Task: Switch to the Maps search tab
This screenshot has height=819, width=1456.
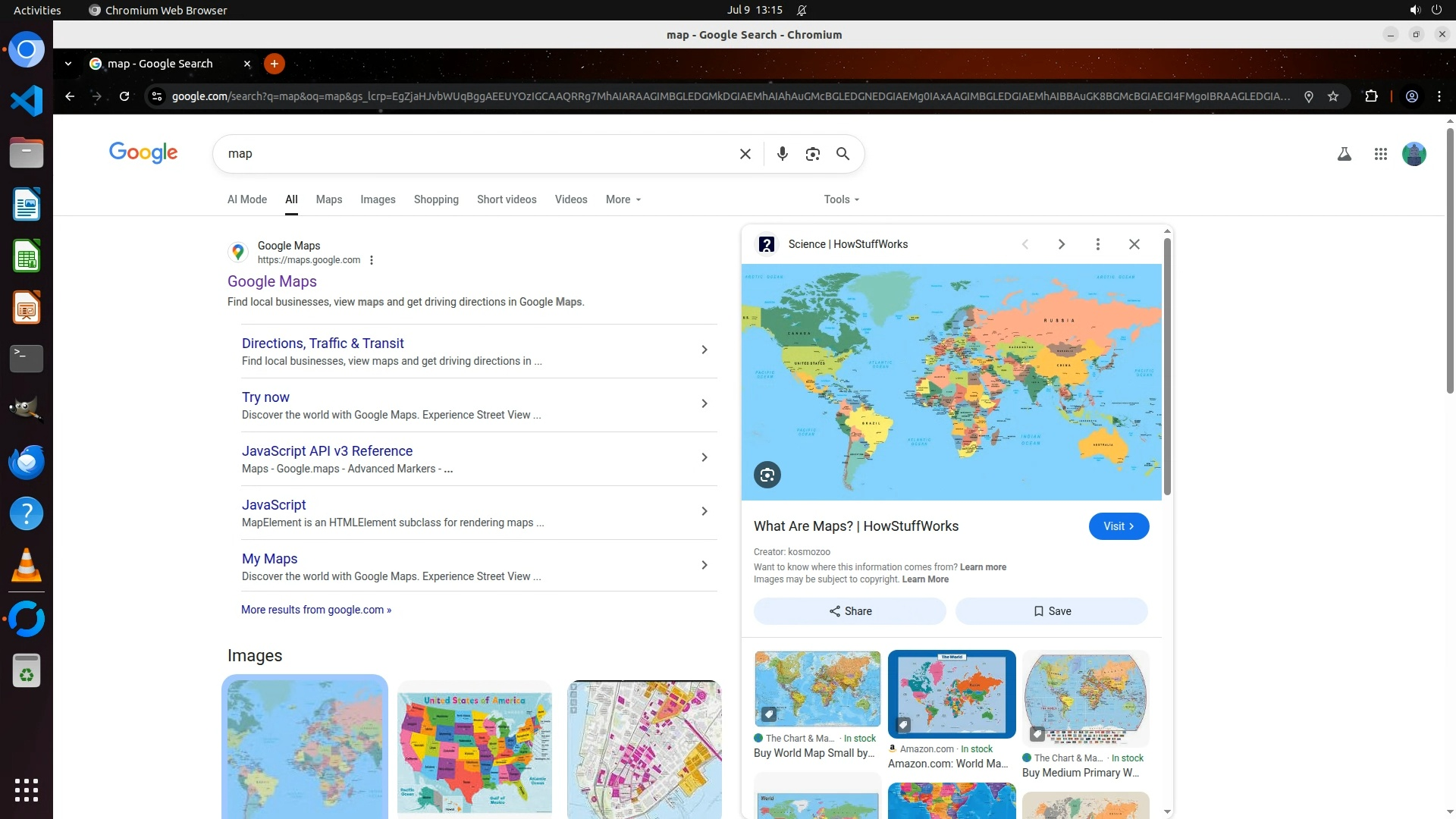Action: (x=328, y=199)
